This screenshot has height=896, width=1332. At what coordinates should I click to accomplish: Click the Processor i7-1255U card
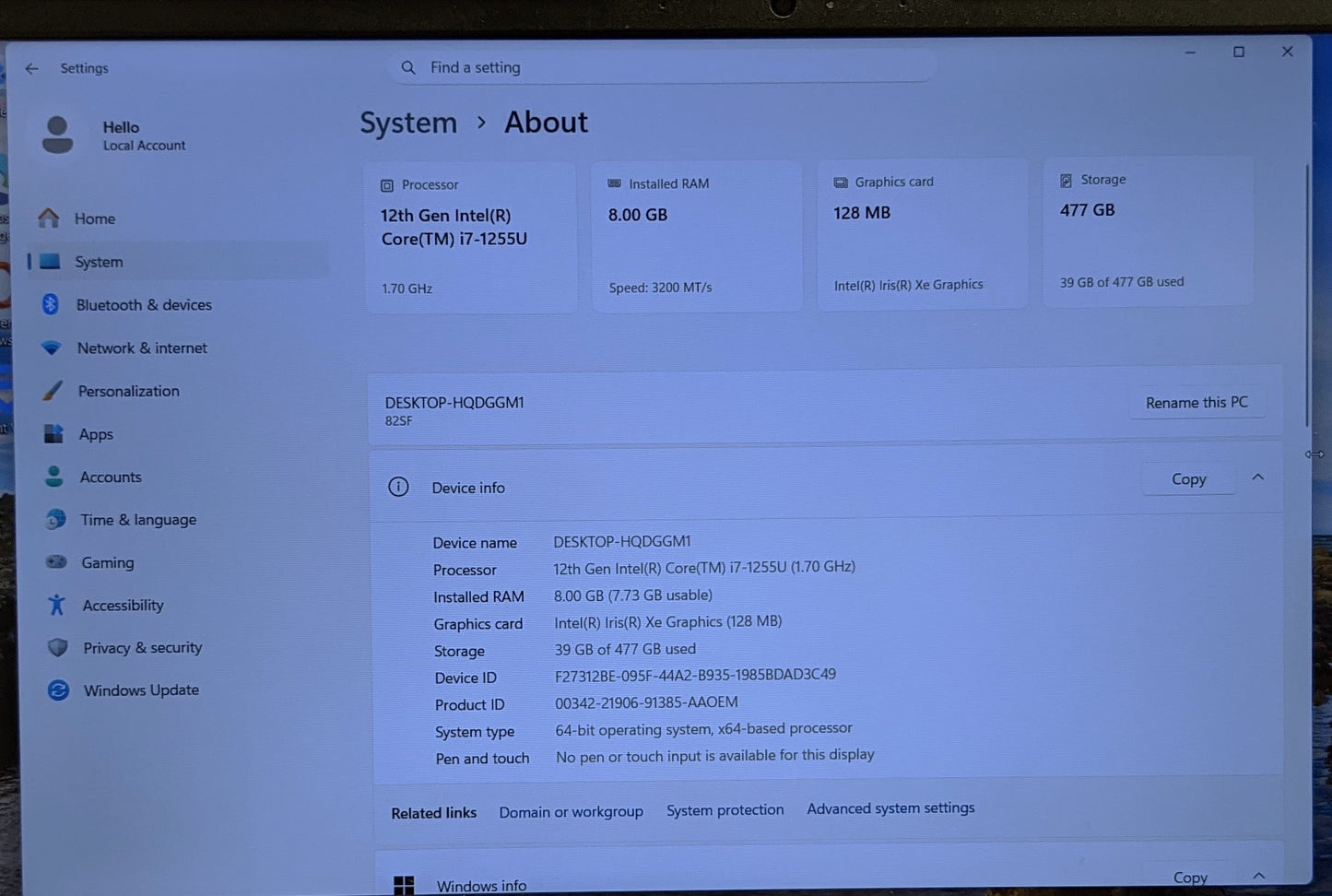(x=470, y=238)
